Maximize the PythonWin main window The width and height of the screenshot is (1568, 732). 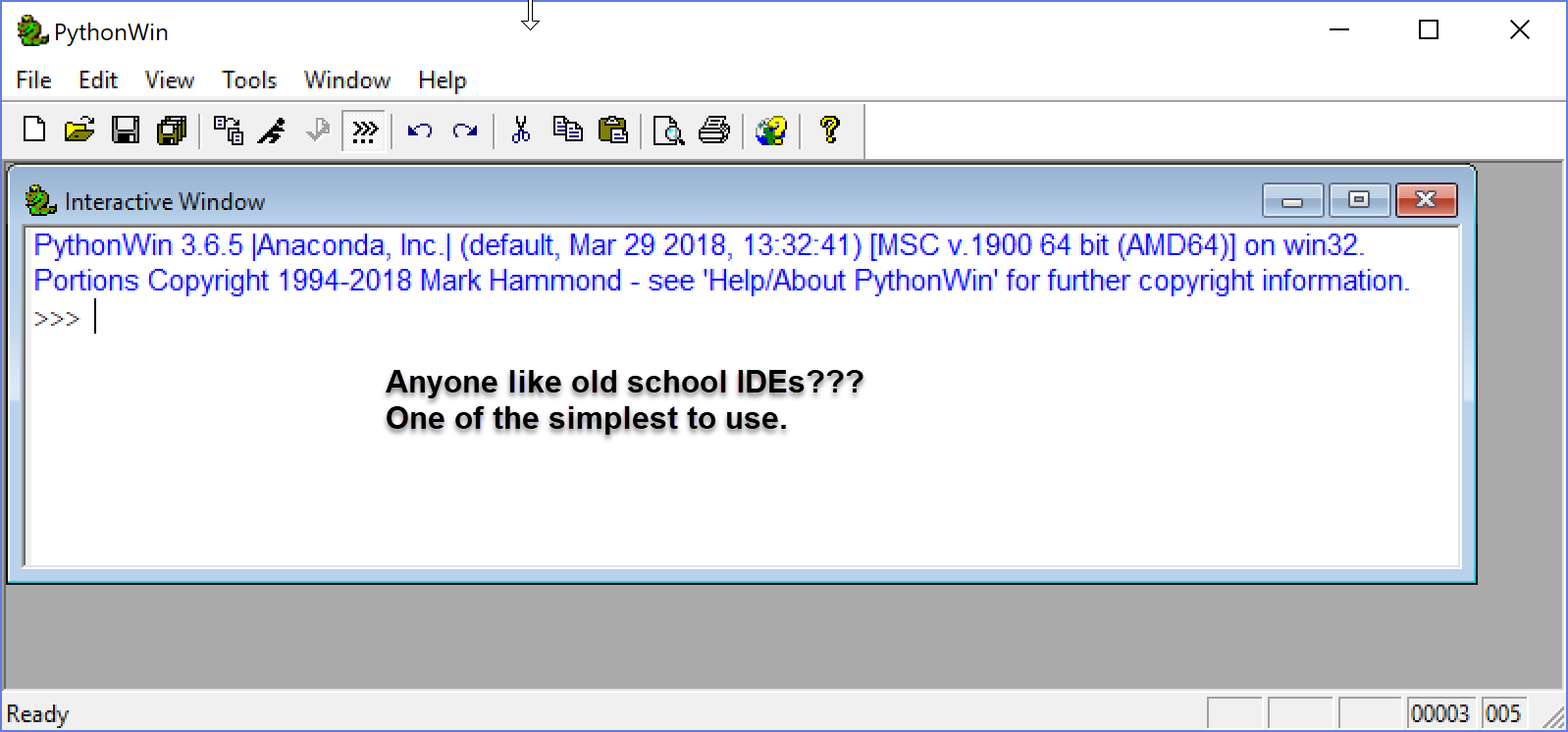pos(1430,30)
